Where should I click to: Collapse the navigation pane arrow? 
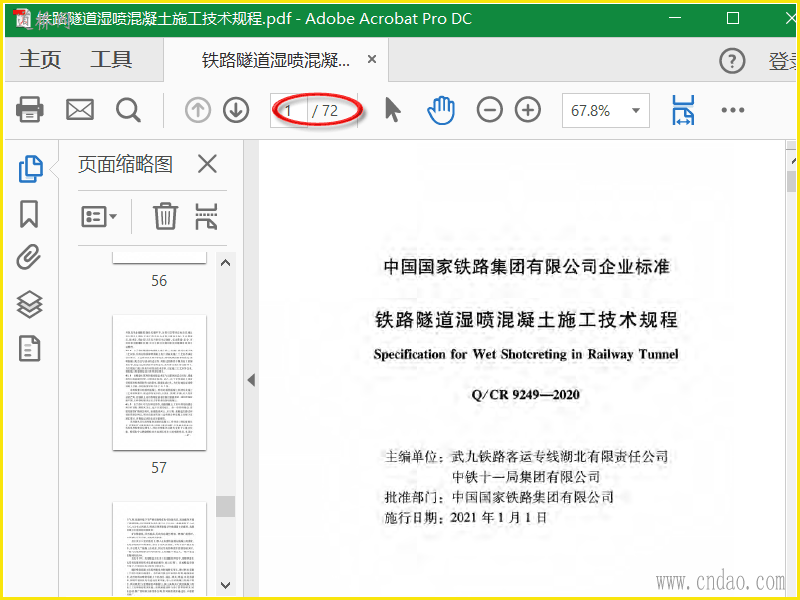coord(251,380)
